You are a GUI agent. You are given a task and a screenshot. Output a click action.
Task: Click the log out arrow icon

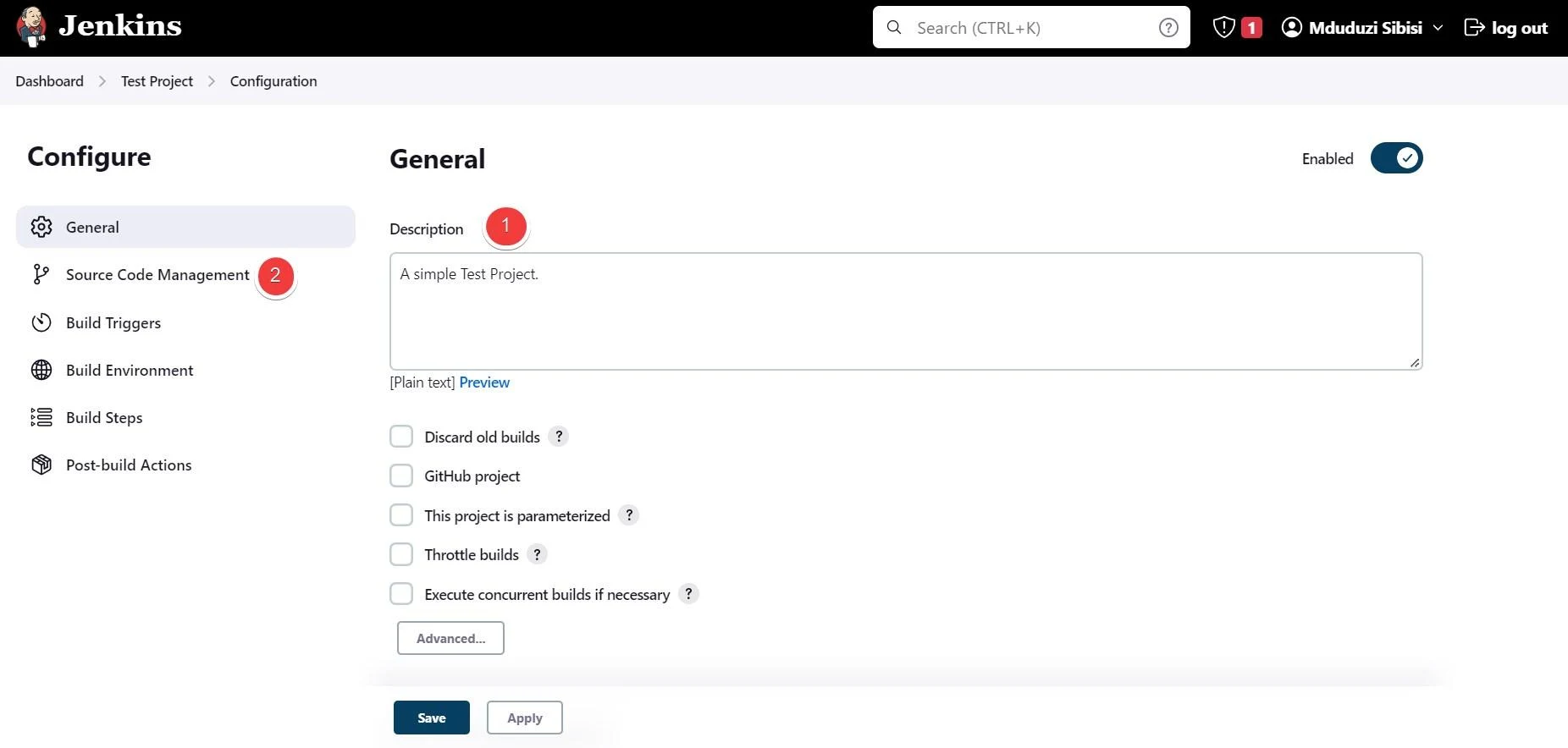[x=1474, y=28]
